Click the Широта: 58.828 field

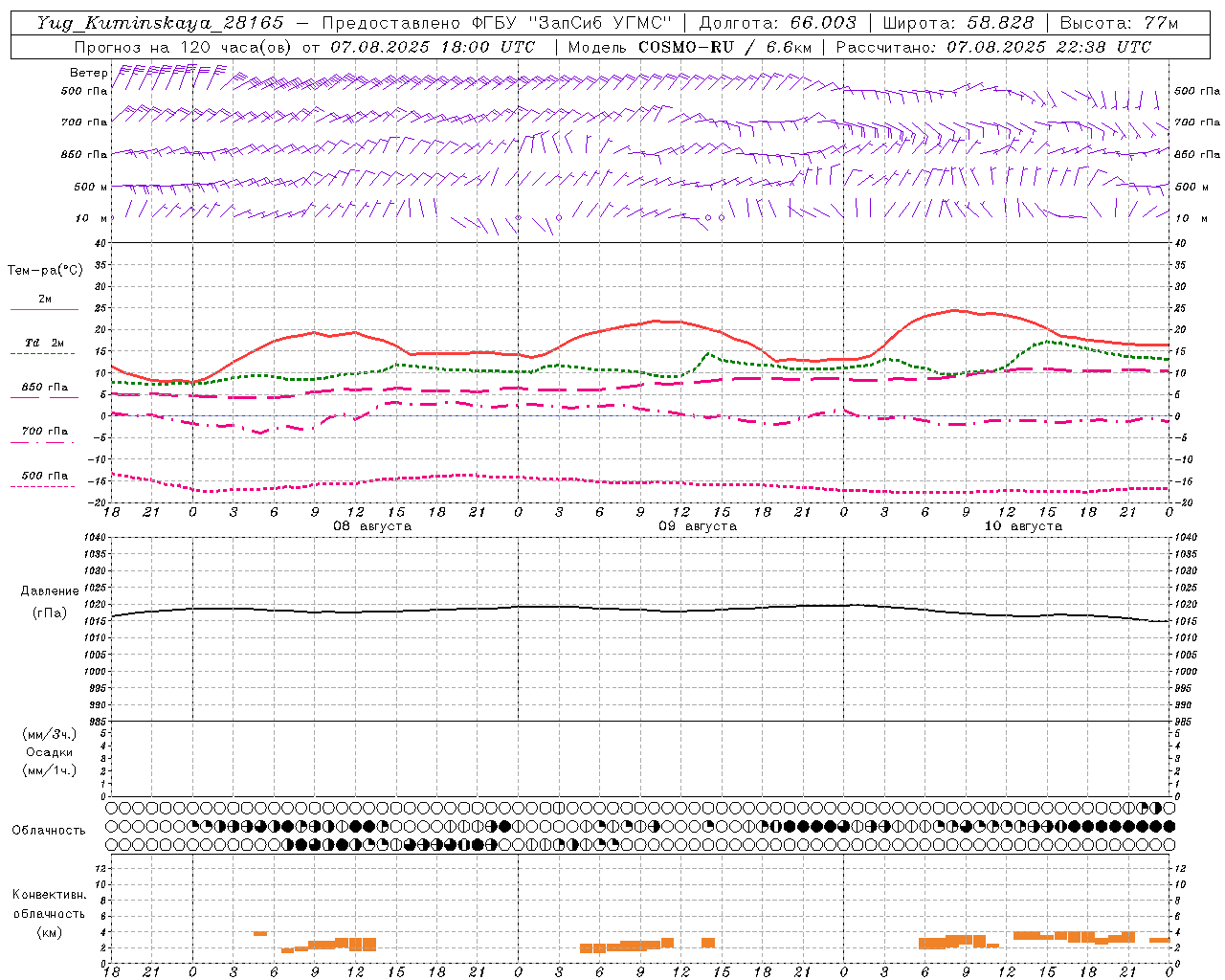pyautogui.click(x=958, y=23)
